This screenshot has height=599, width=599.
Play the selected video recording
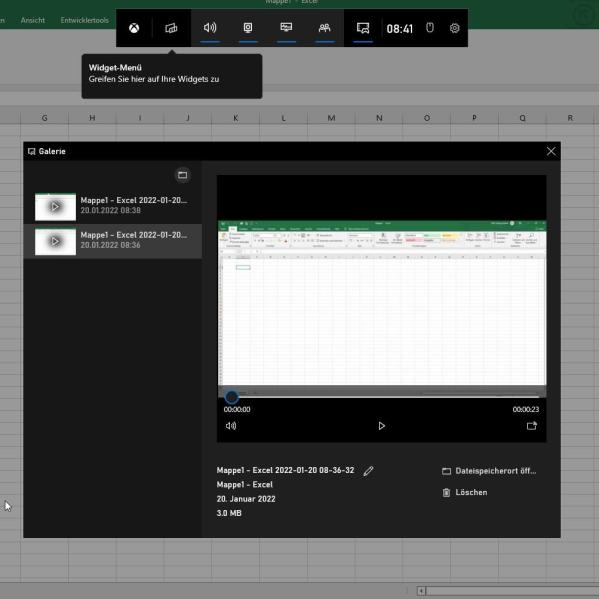click(x=381, y=426)
